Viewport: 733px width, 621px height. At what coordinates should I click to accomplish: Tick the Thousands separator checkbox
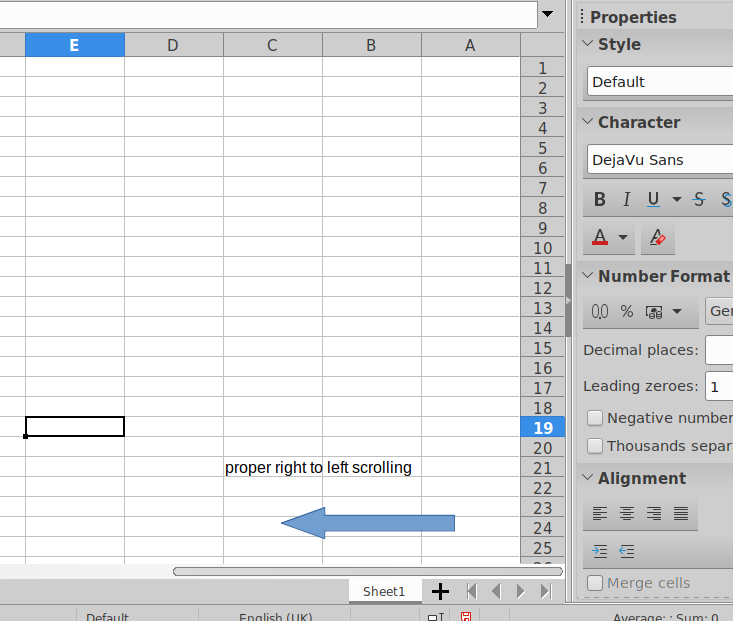595,446
